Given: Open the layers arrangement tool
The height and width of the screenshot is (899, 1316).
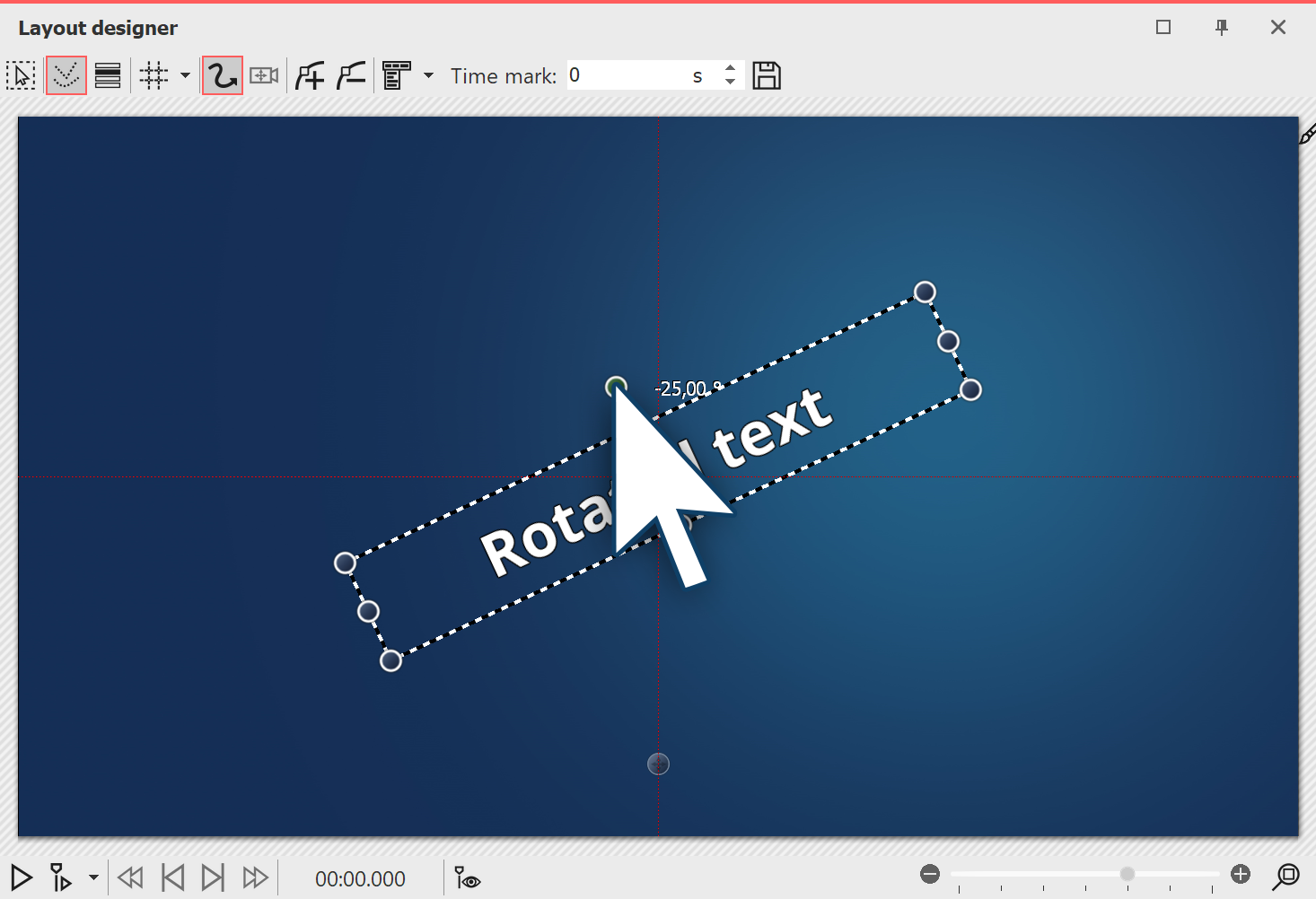Looking at the screenshot, I should pos(107,74).
